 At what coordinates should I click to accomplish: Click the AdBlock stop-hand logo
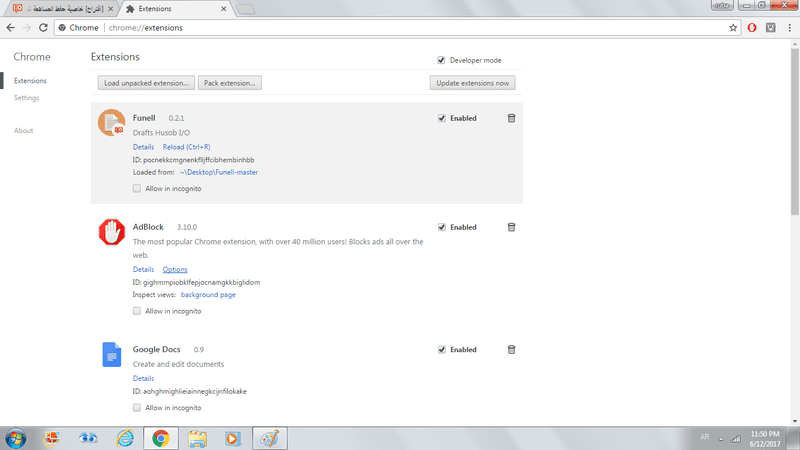pyautogui.click(x=111, y=232)
